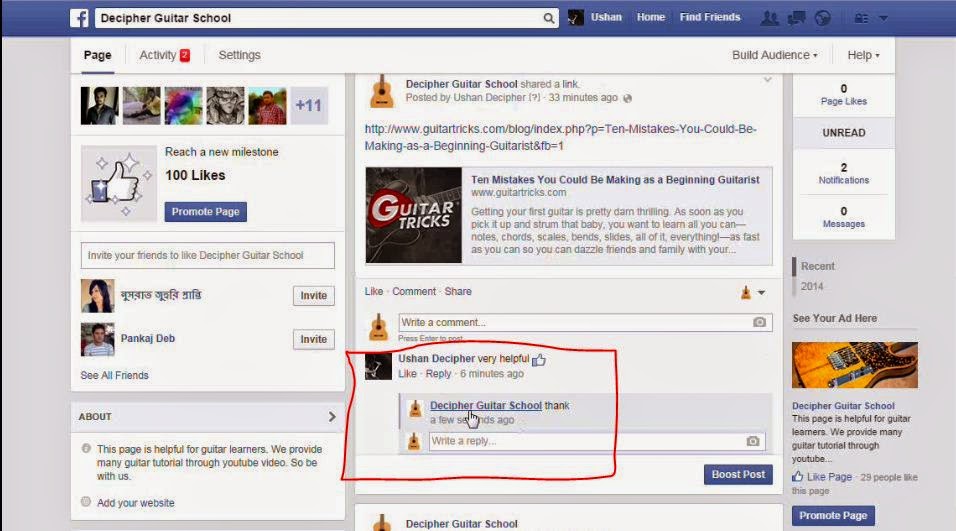Image resolution: width=956 pixels, height=531 pixels.
Task: Click guitar avatar of shared link post
Action: point(382,91)
